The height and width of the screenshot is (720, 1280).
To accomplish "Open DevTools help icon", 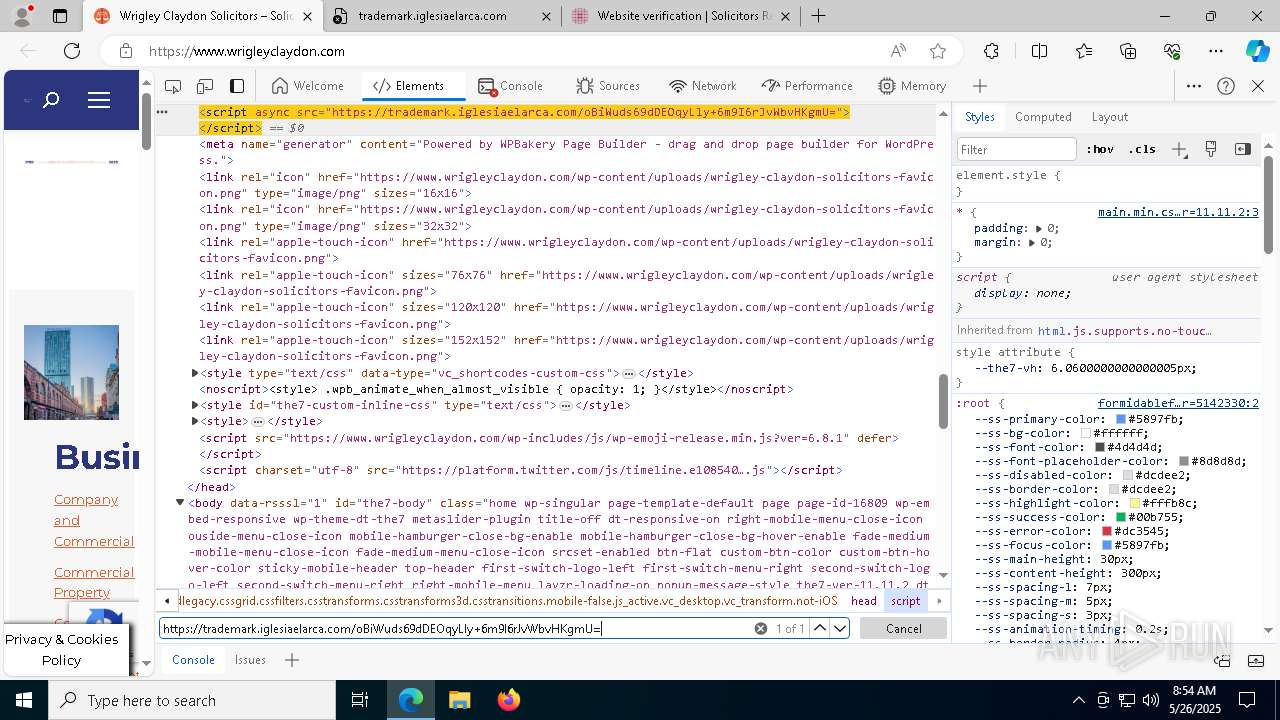I will [1226, 86].
